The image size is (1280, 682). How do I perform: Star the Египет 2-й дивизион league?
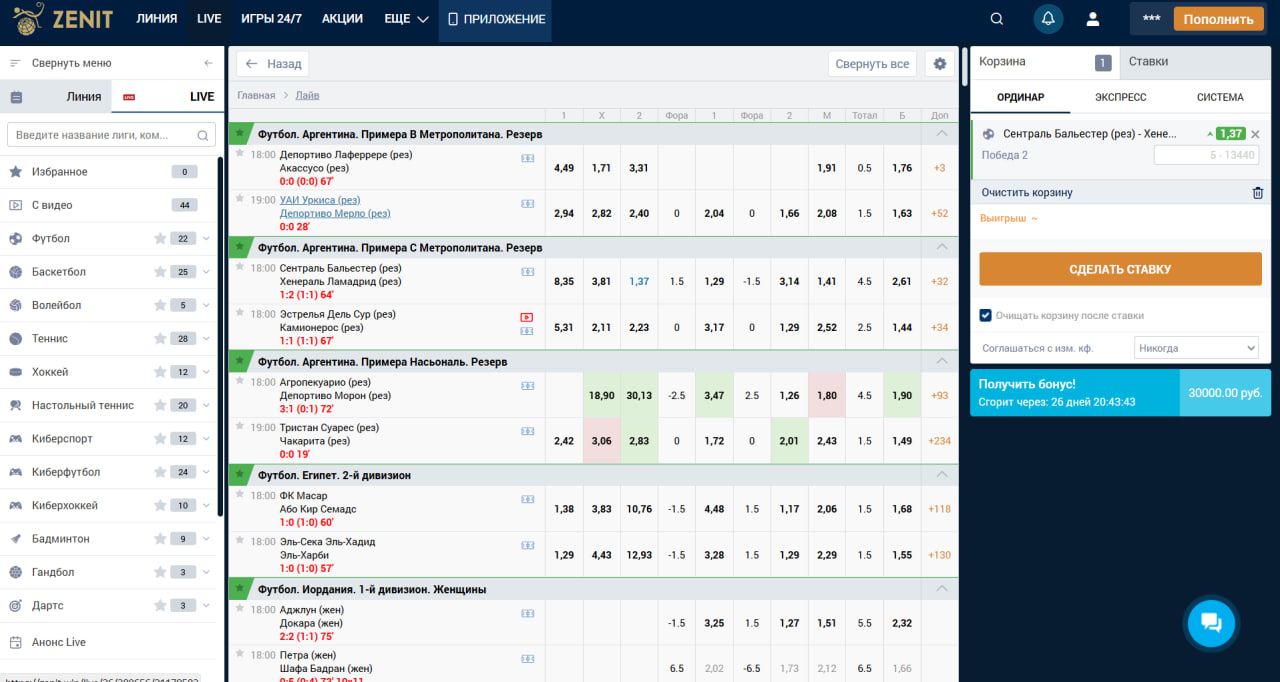240,474
